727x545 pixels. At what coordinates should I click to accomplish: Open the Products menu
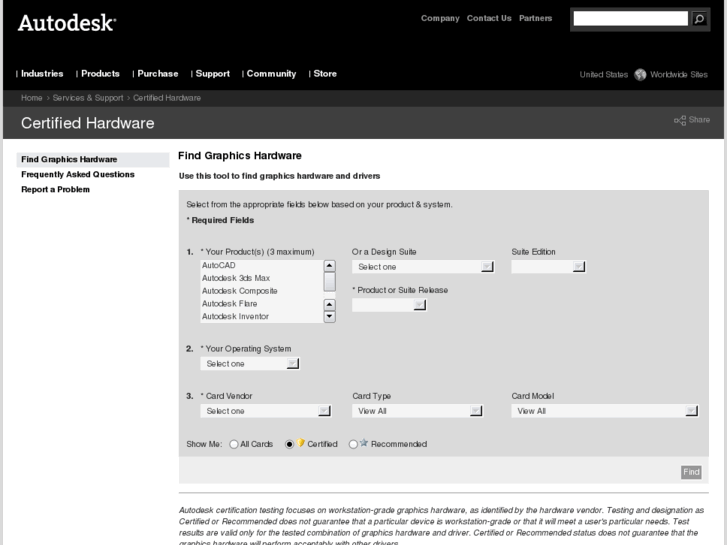pyautogui.click(x=100, y=74)
